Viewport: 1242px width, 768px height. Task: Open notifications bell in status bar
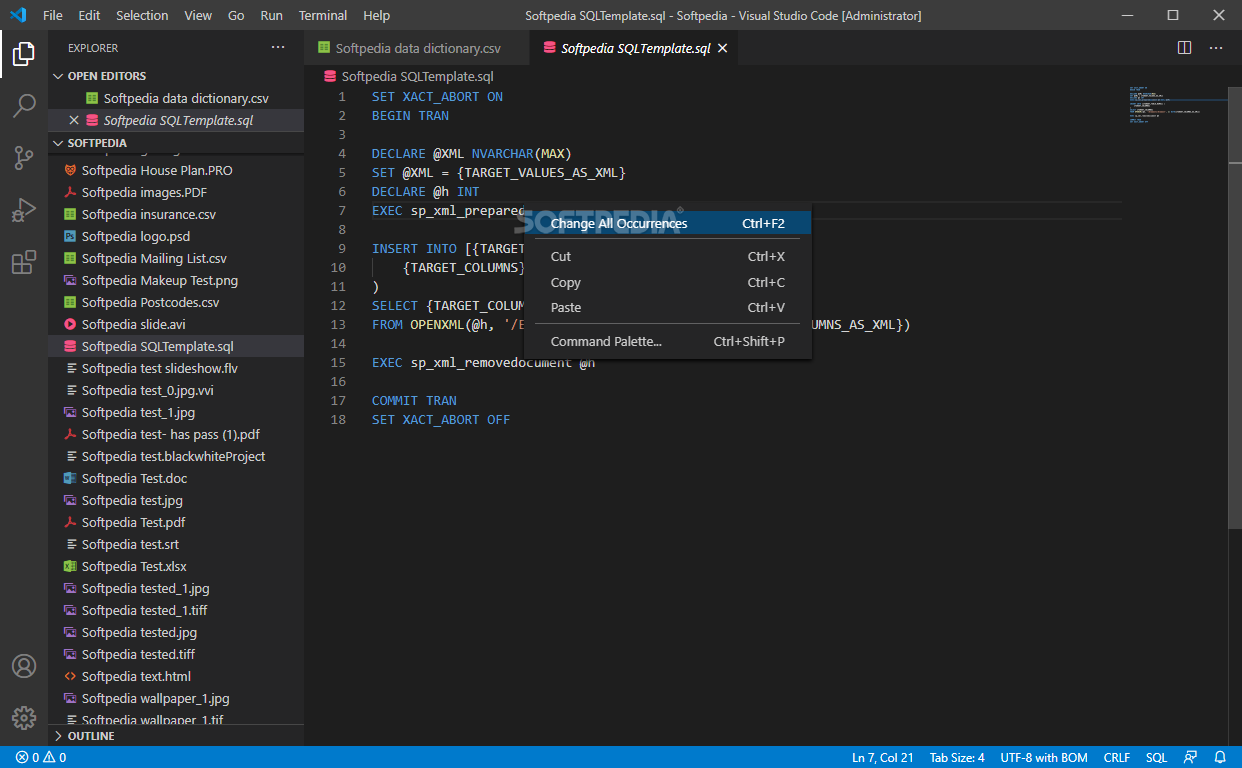pos(1220,757)
